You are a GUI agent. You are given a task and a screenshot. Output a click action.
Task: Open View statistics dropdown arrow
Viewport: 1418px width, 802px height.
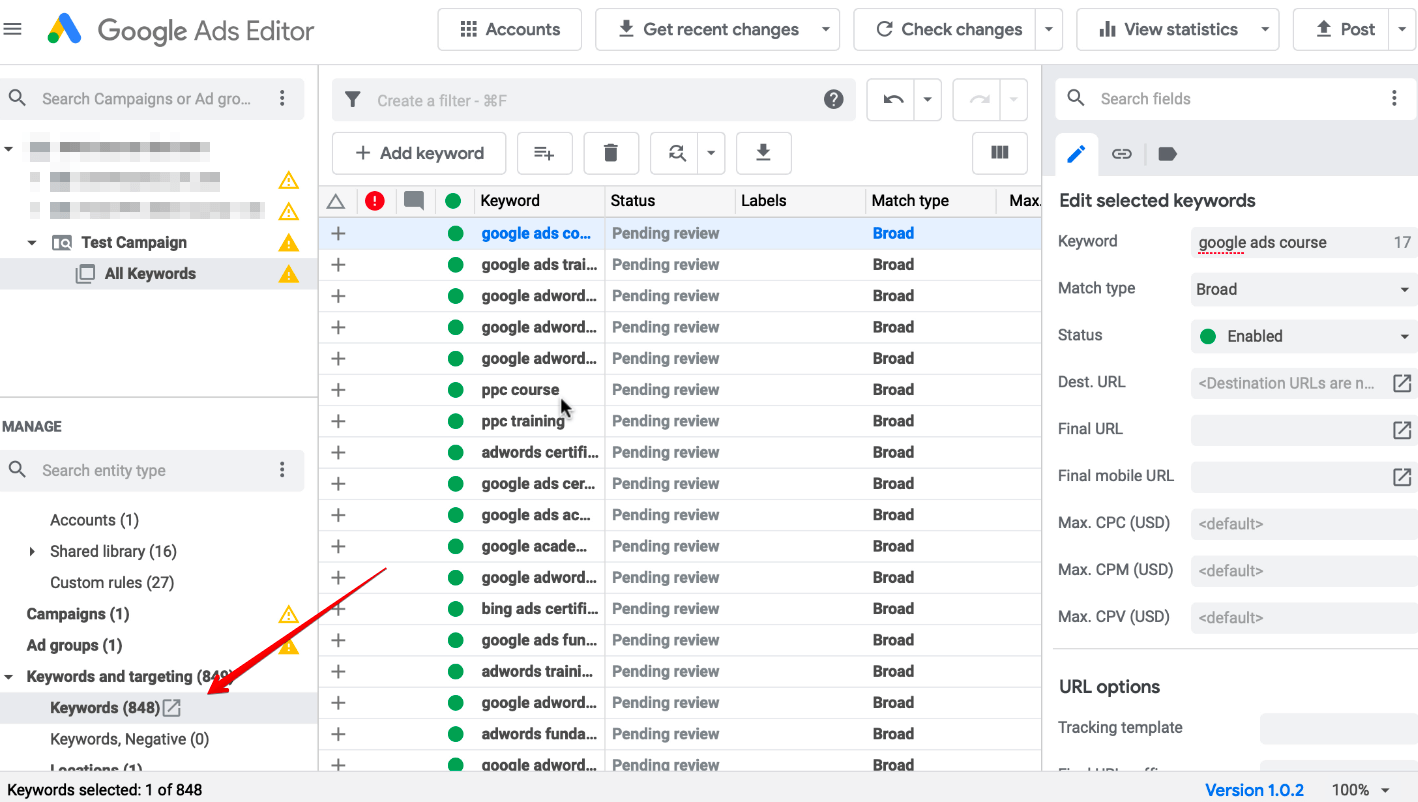[1266, 29]
